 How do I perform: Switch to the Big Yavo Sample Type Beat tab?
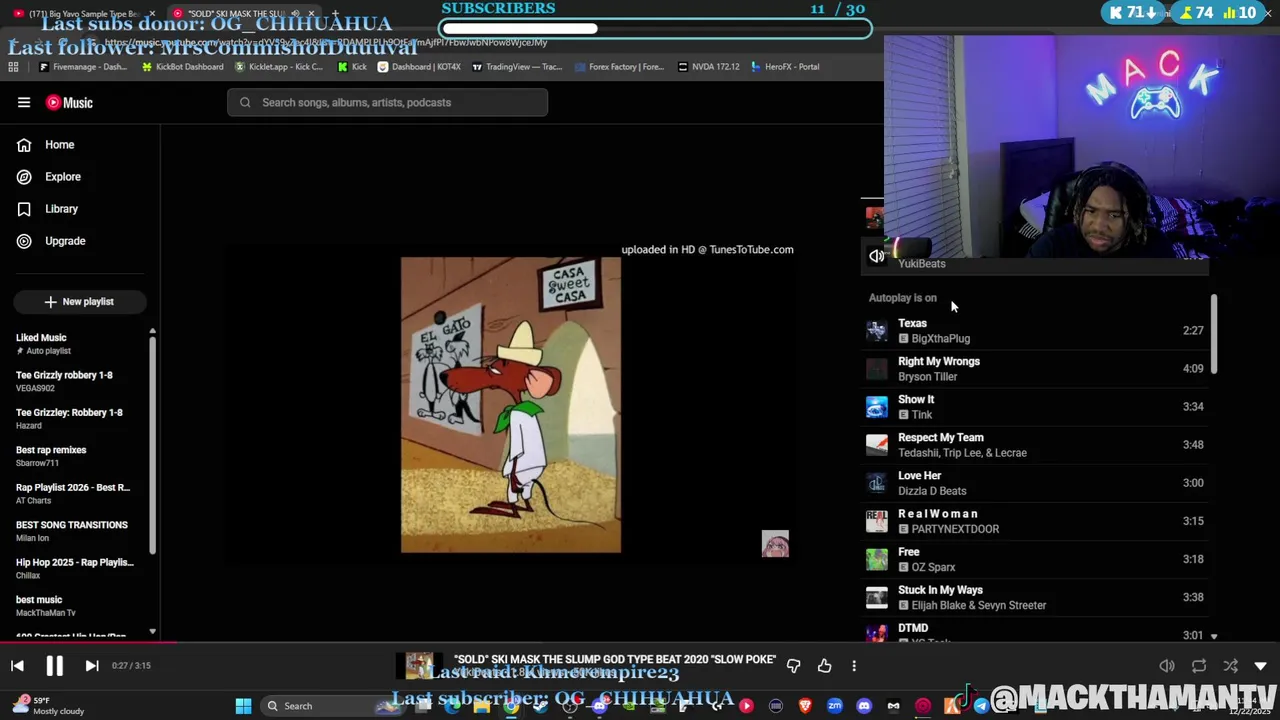pyautogui.click(x=86, y=14)
